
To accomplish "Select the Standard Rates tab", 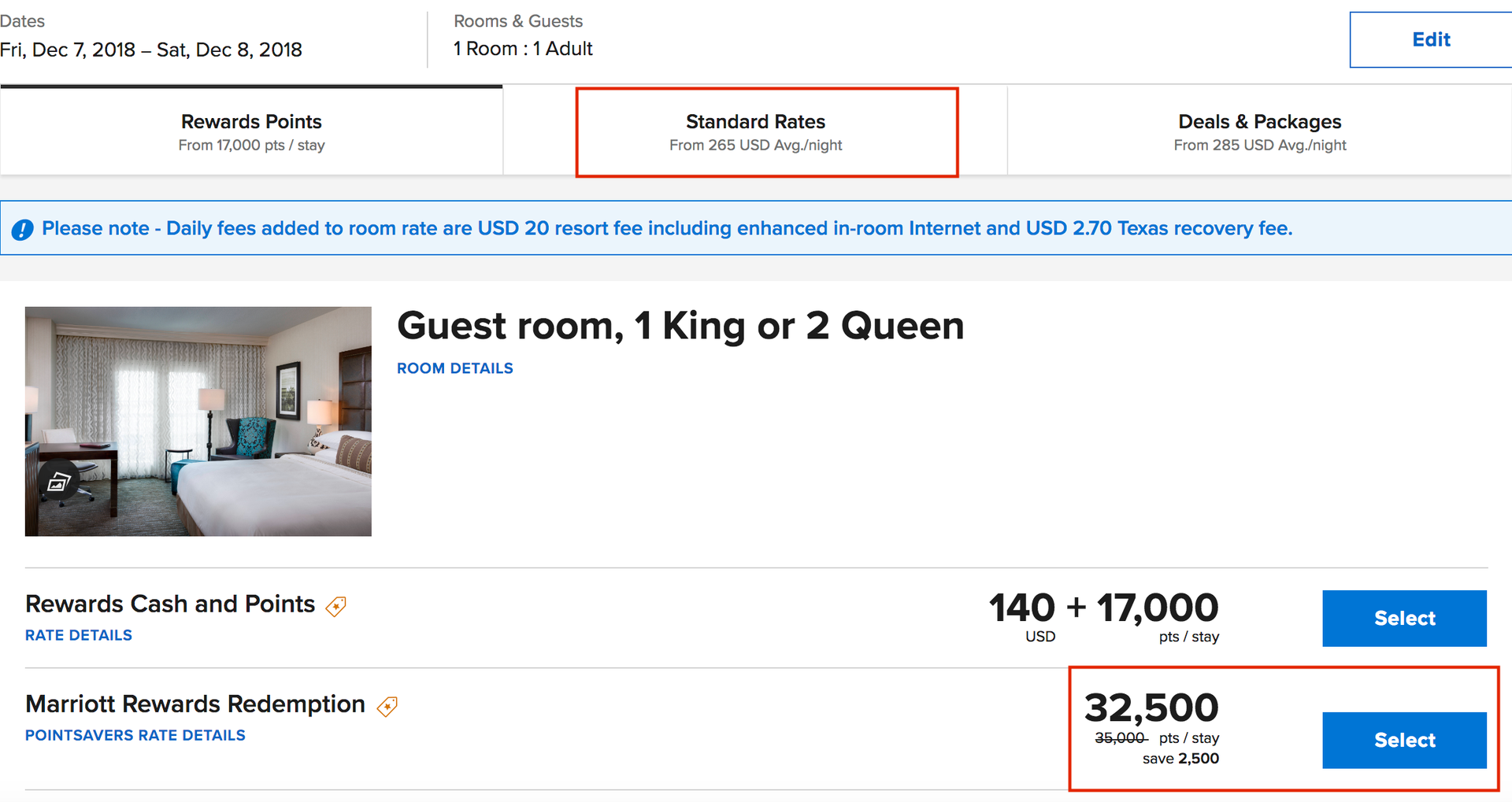I will [x=755, y=131].
